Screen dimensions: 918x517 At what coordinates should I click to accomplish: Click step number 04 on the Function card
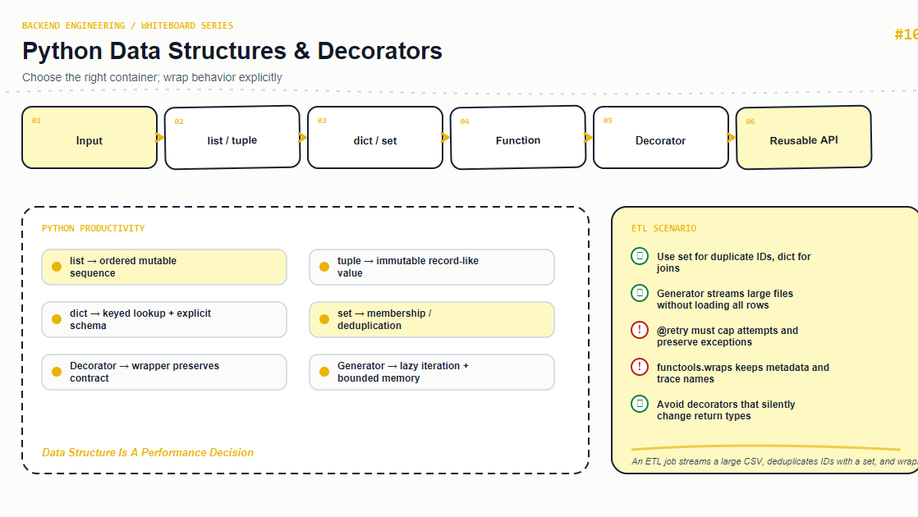pyautogui.click(x=465, y=121)
